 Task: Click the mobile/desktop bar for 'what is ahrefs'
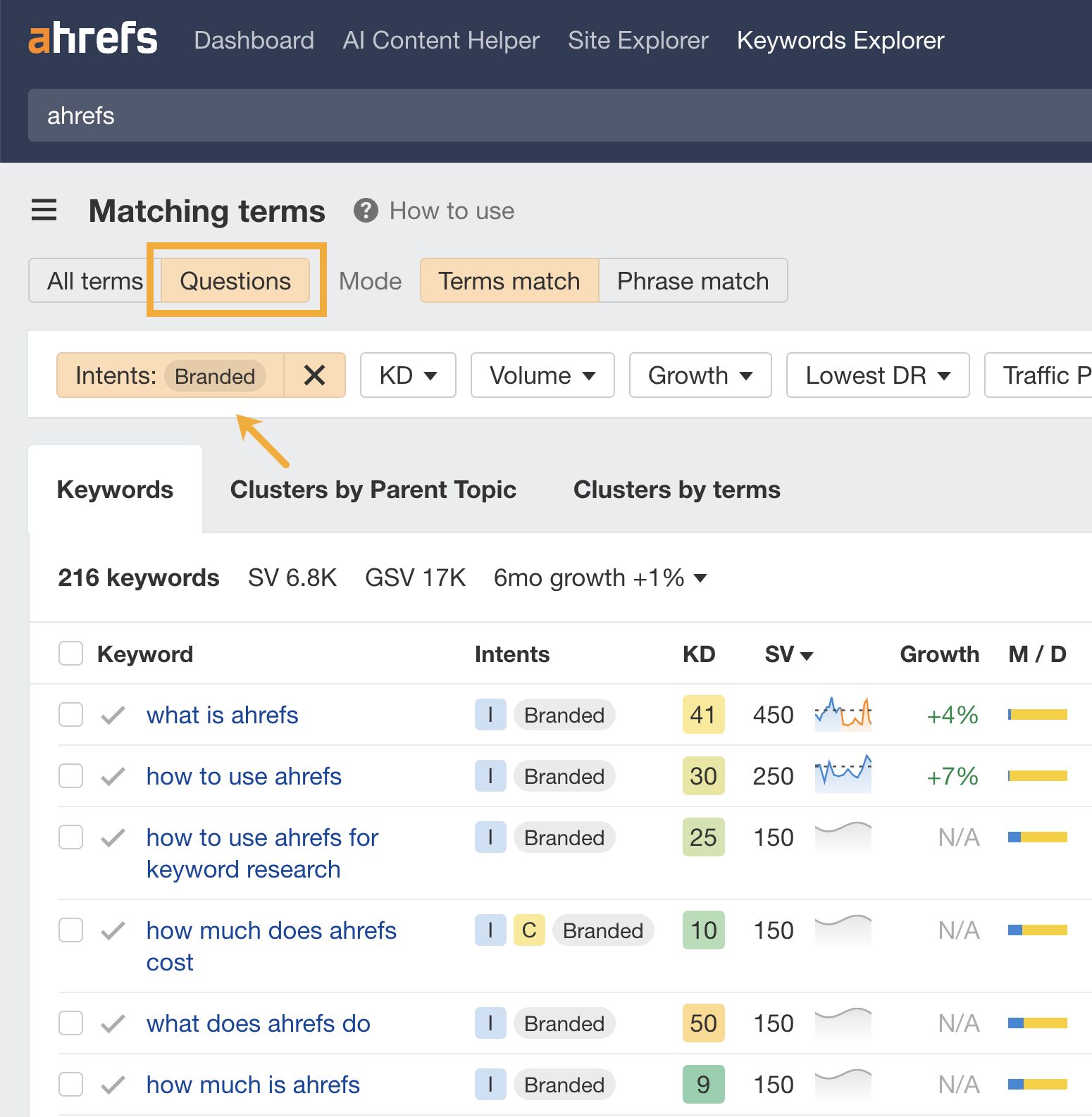(x=1037, y=715)
